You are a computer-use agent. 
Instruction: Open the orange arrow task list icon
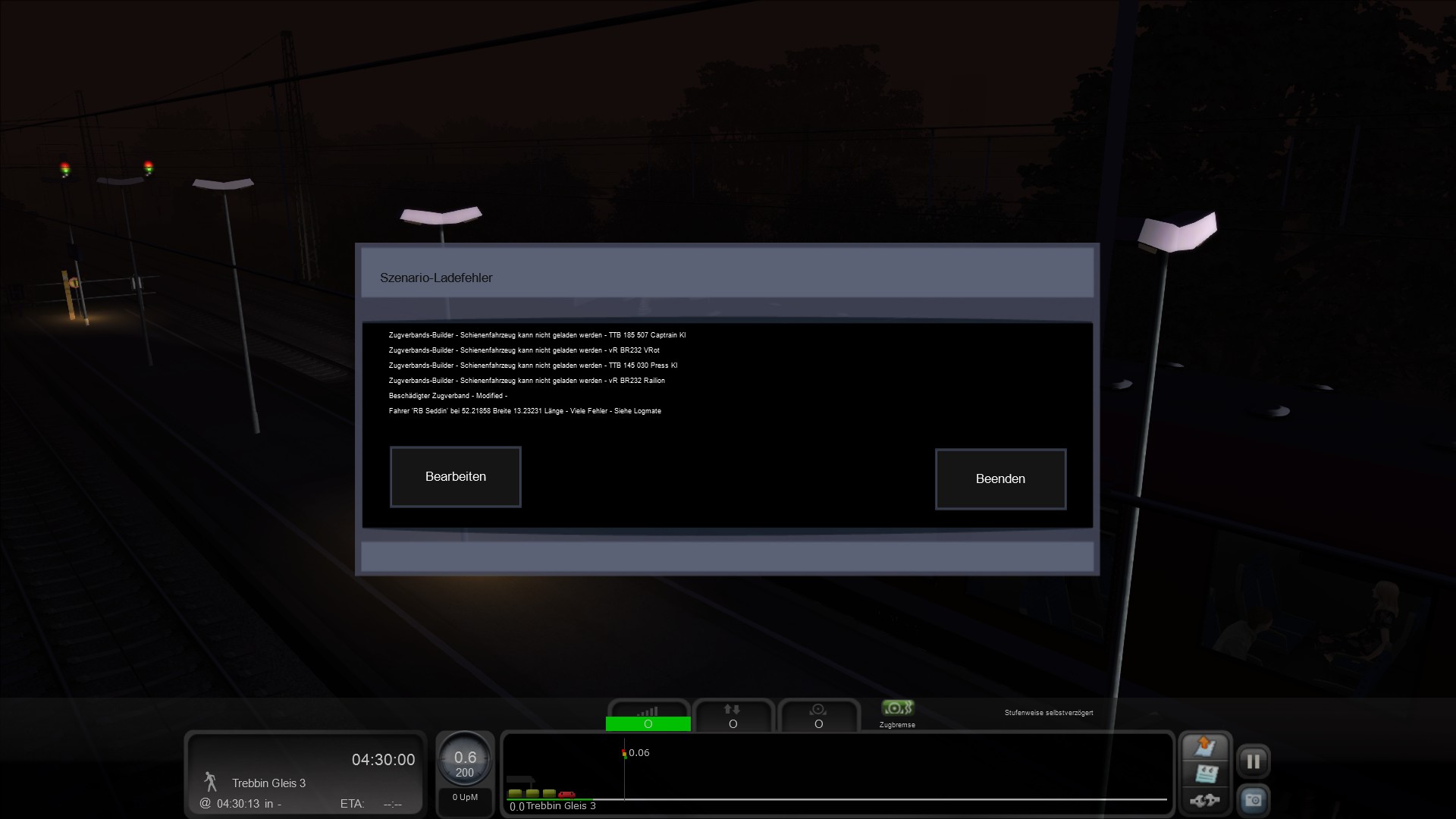(x=1204, y=746)
